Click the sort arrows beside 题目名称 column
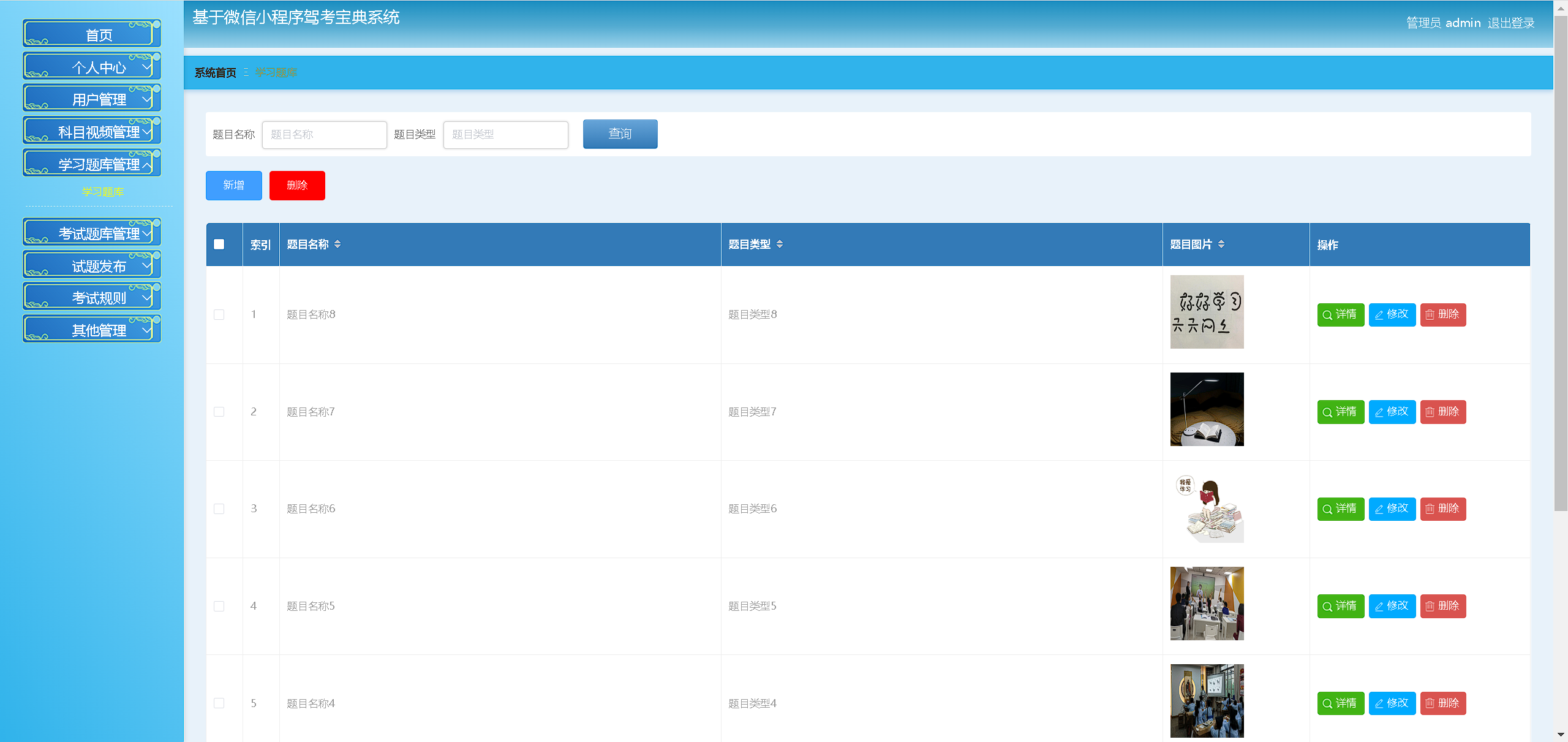1568x742 pixels. (x=337, y=244)
